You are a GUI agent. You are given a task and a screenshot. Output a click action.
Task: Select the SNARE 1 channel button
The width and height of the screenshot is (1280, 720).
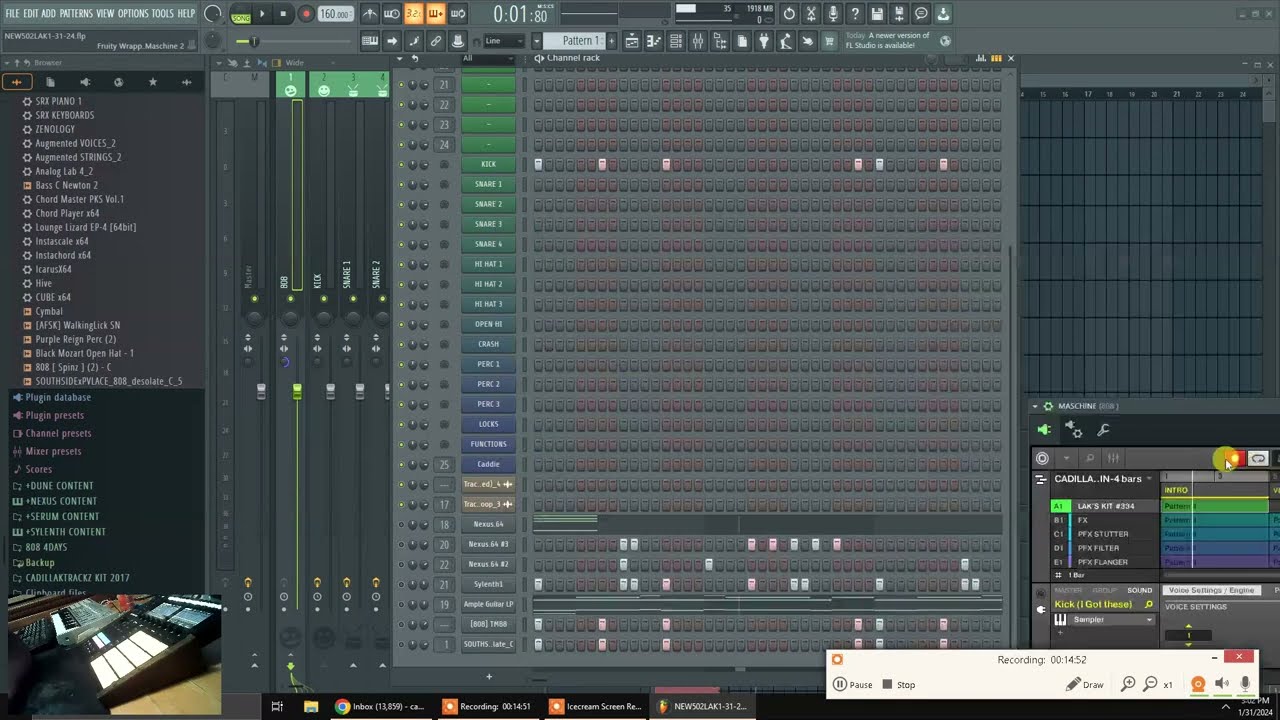coord(488,184)
